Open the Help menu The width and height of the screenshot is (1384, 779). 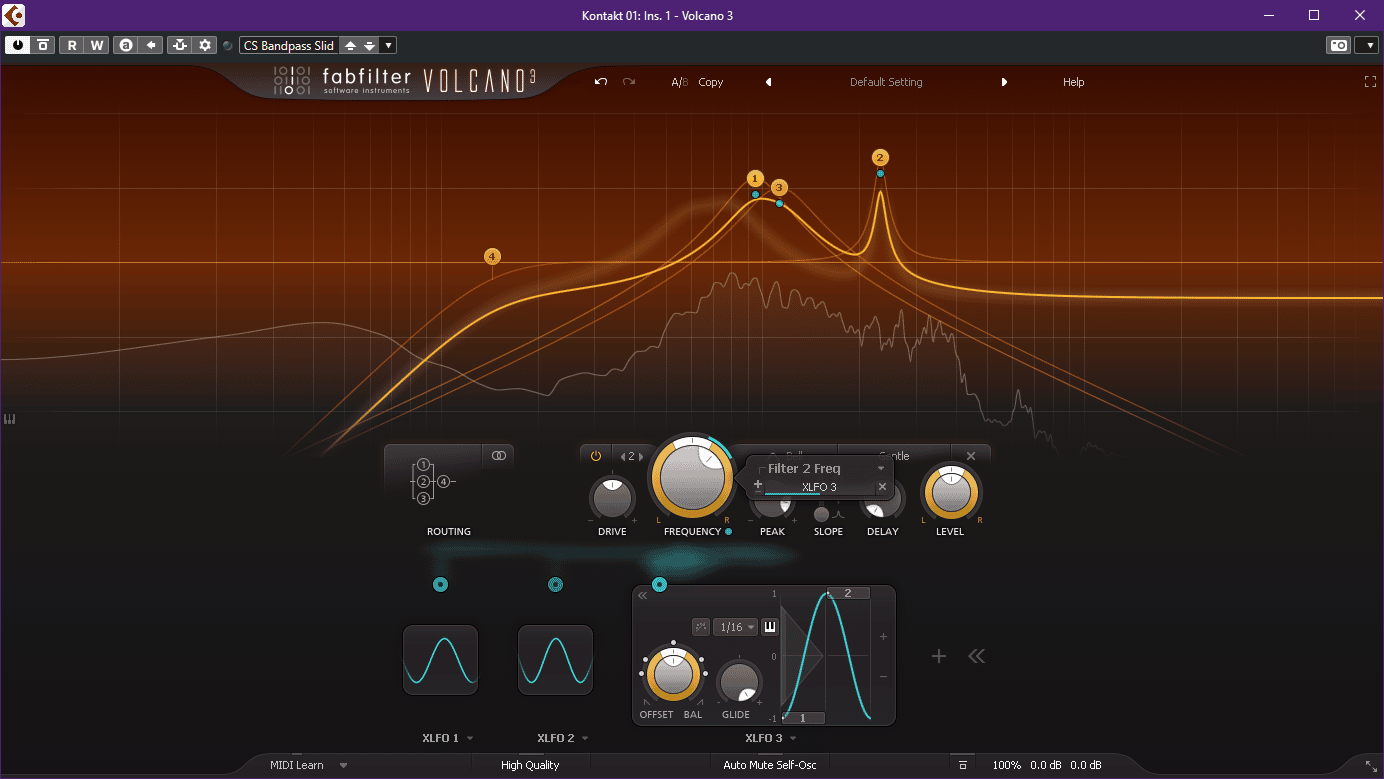[1073, 82]
